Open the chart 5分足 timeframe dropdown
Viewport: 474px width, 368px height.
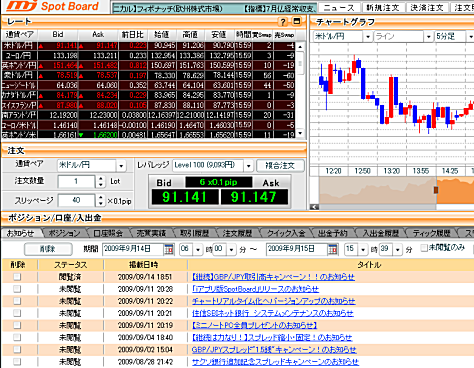tap(470, 36)
